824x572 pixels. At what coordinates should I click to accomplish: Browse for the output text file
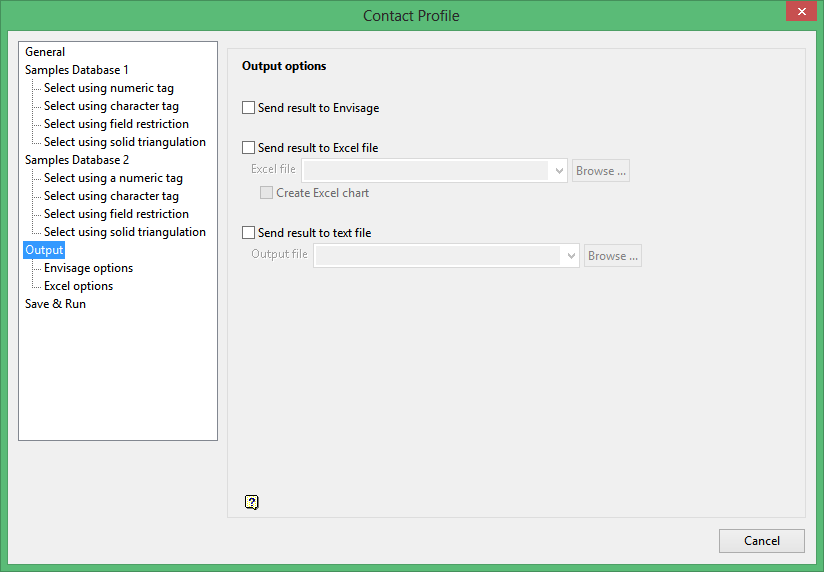613,256
